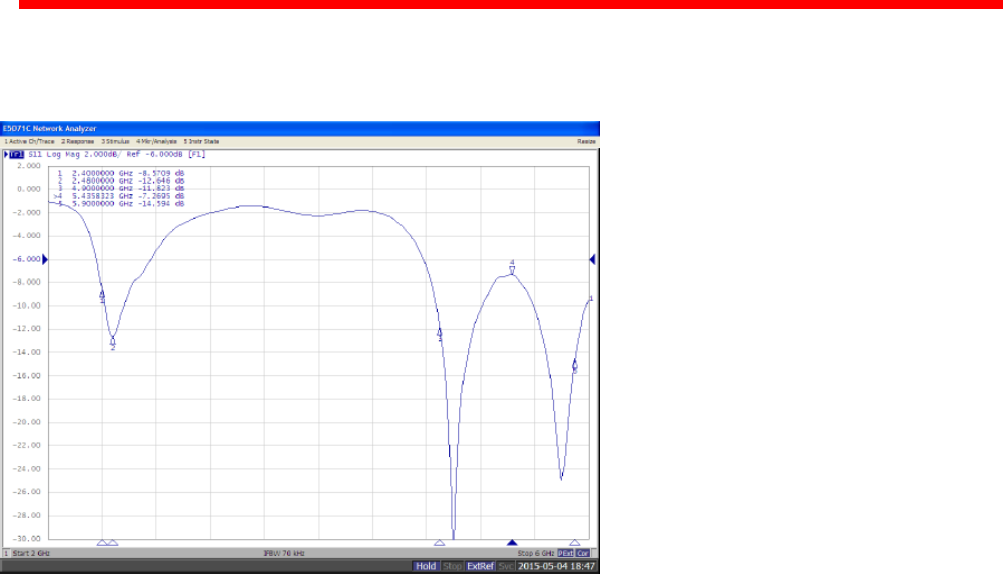Click the filled marker 4 triangle on the frequency axis
Viewport: 1003px width, 574px height.
point(512,543)
